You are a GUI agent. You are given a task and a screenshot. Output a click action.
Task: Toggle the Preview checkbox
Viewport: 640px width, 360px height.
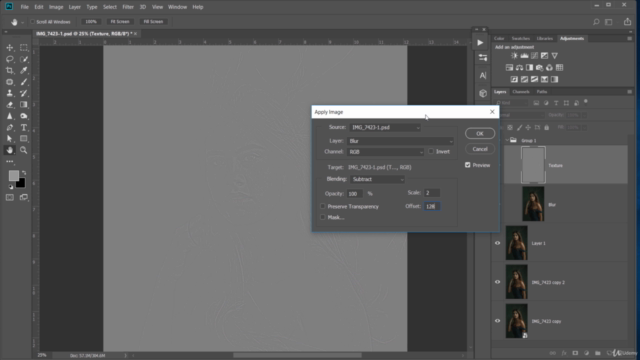[x=467, y=165]
